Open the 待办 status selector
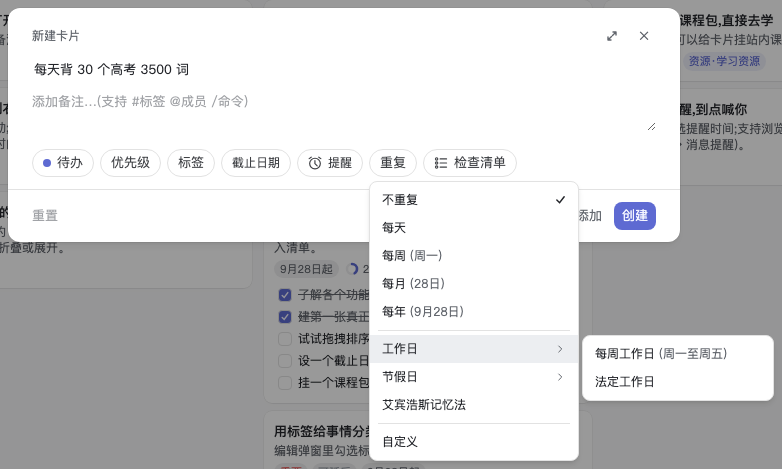This screenshot has width=782, height=469. pos(63,163)
